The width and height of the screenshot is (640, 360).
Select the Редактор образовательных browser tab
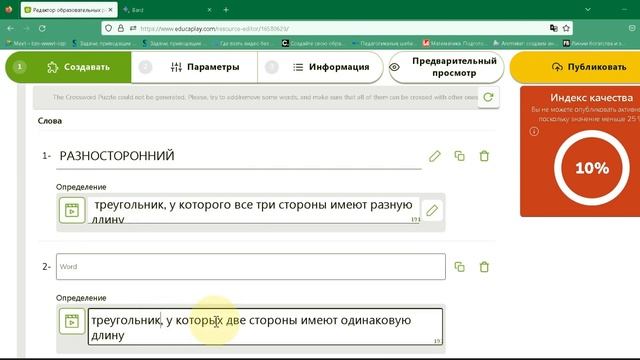tap(69, 10)
